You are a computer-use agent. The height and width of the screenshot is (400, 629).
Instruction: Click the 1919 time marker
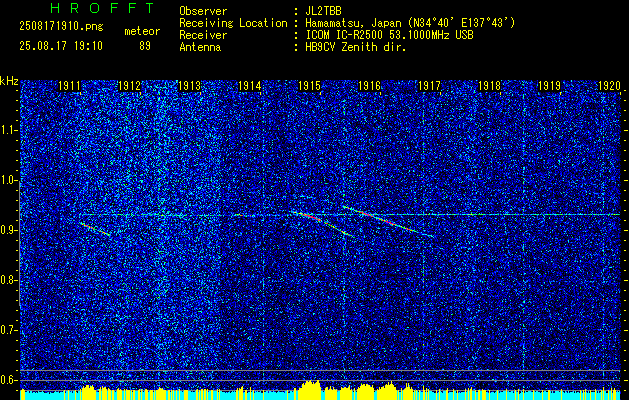[x=549, y=85]
